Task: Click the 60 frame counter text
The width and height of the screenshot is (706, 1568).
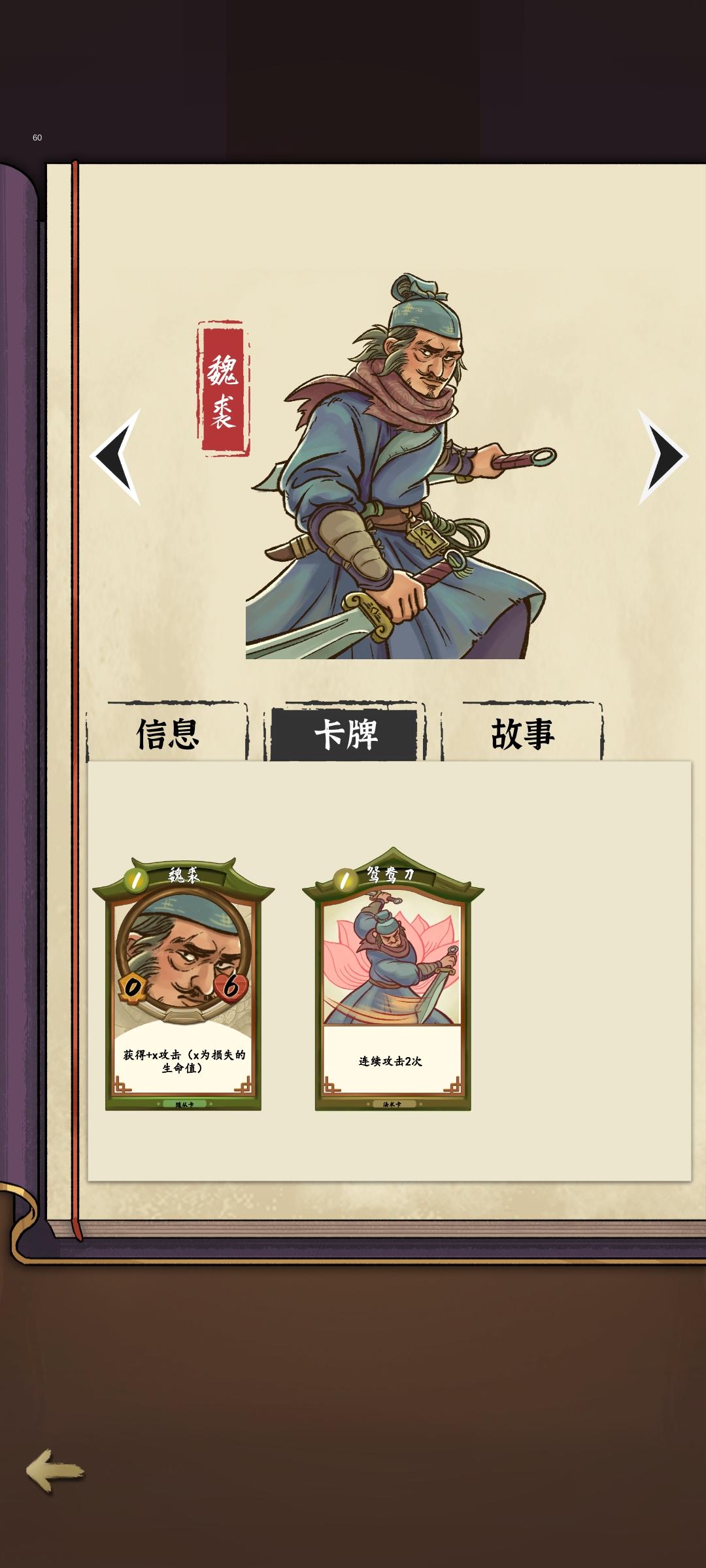Action: click(x=37, y=138)
